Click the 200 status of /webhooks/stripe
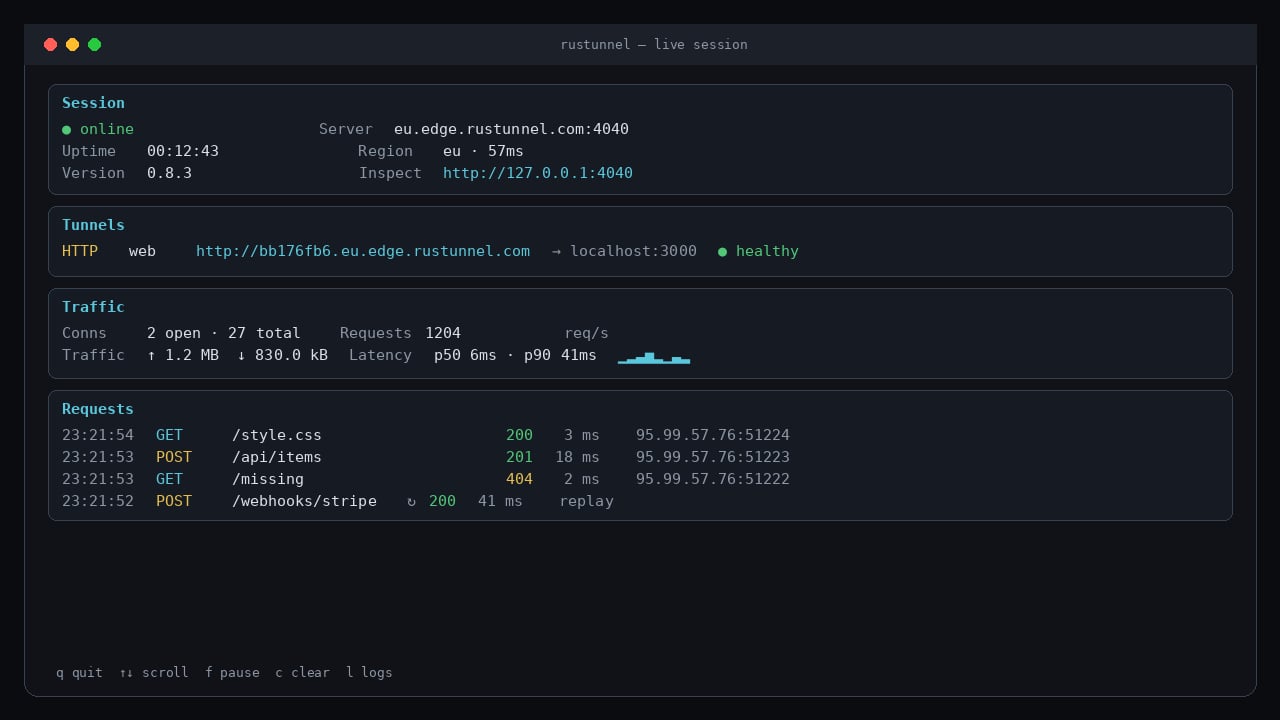This screenshot has height=720, width=1280. click(x=442, y=501)
